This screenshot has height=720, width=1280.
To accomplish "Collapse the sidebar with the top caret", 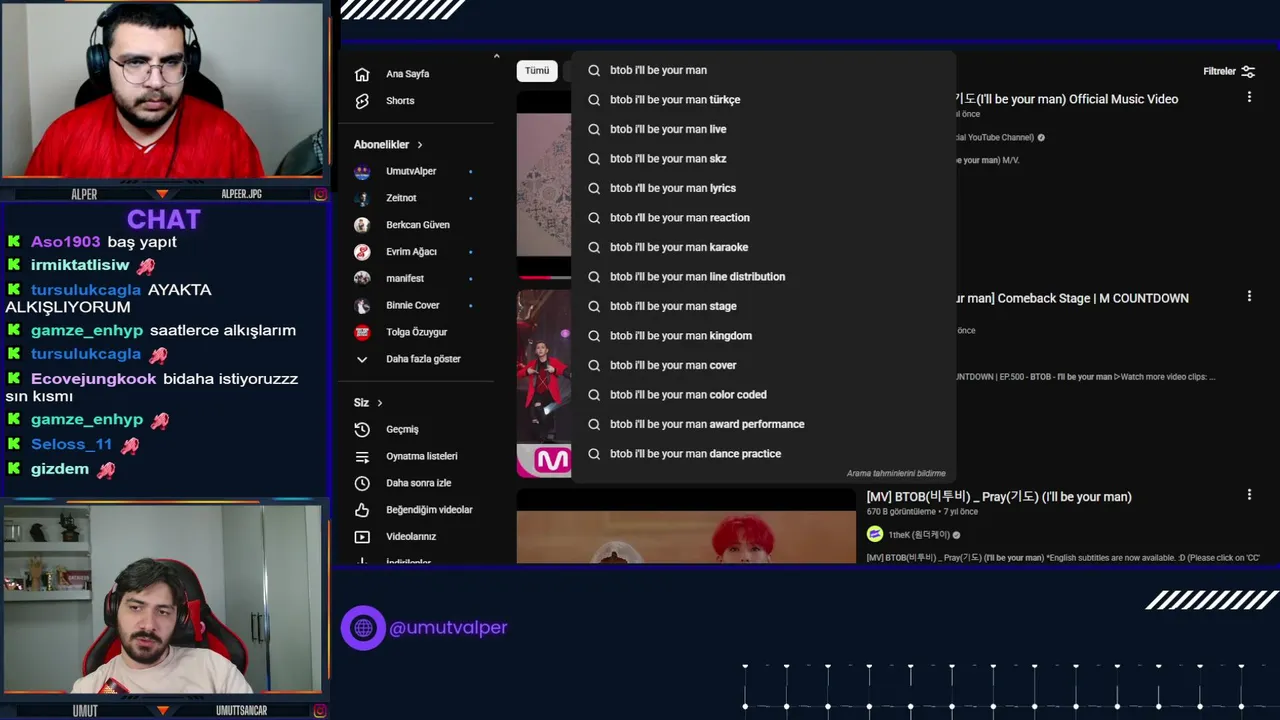I will click(x=496, y=56).
